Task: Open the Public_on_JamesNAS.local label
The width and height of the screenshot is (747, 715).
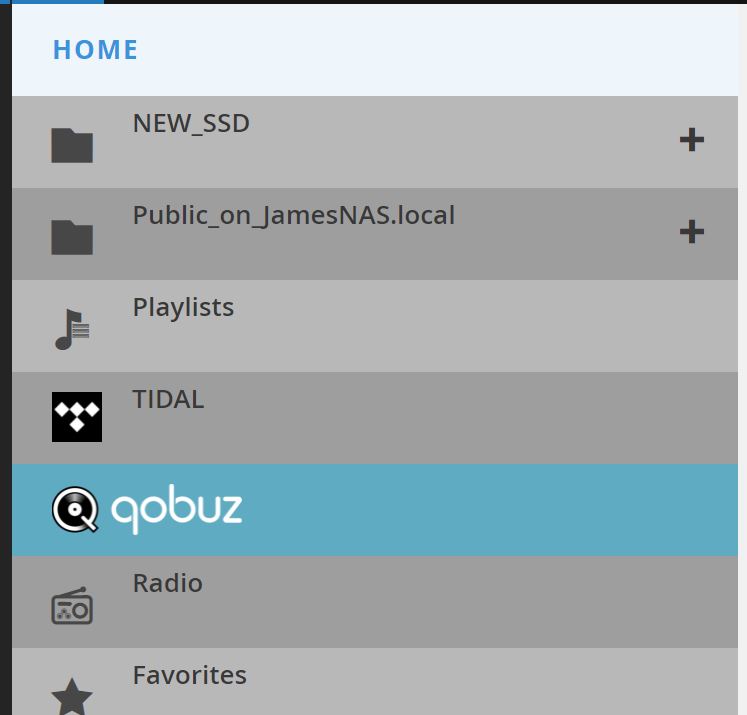Action: pos(294,215)
